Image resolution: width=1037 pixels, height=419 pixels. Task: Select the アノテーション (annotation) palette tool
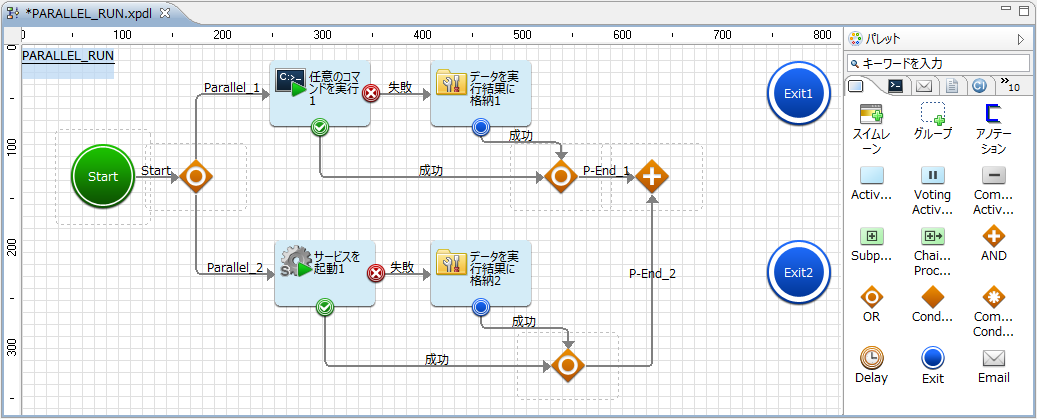click(994, 130)
